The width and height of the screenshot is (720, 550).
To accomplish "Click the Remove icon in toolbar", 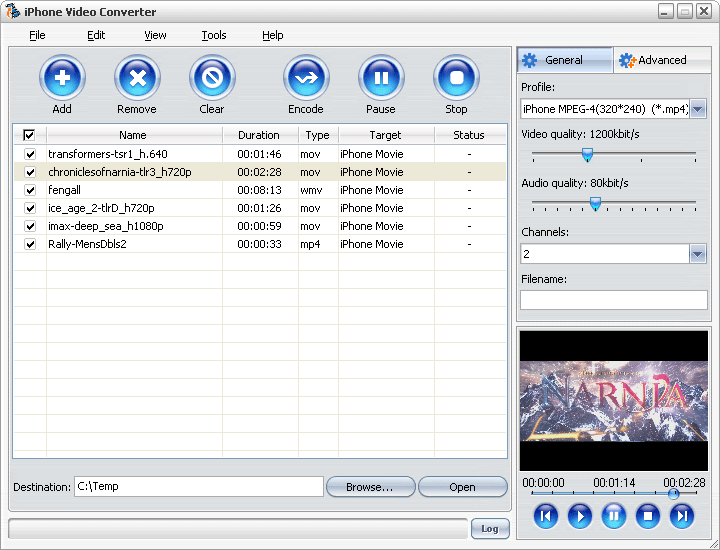I will (x=137, y=78).
